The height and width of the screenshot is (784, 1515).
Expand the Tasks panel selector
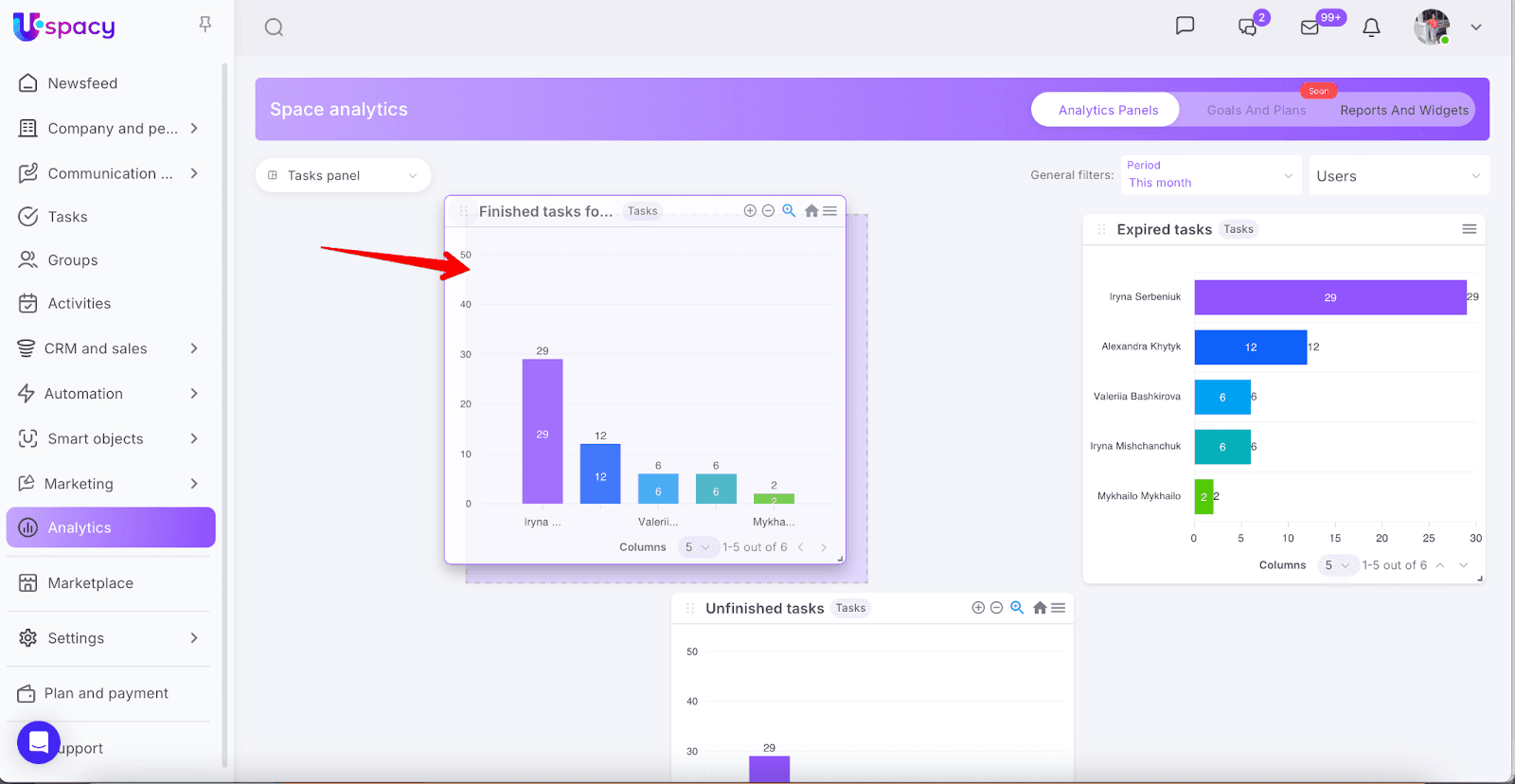pyautogui.click(x=343, y=175)
